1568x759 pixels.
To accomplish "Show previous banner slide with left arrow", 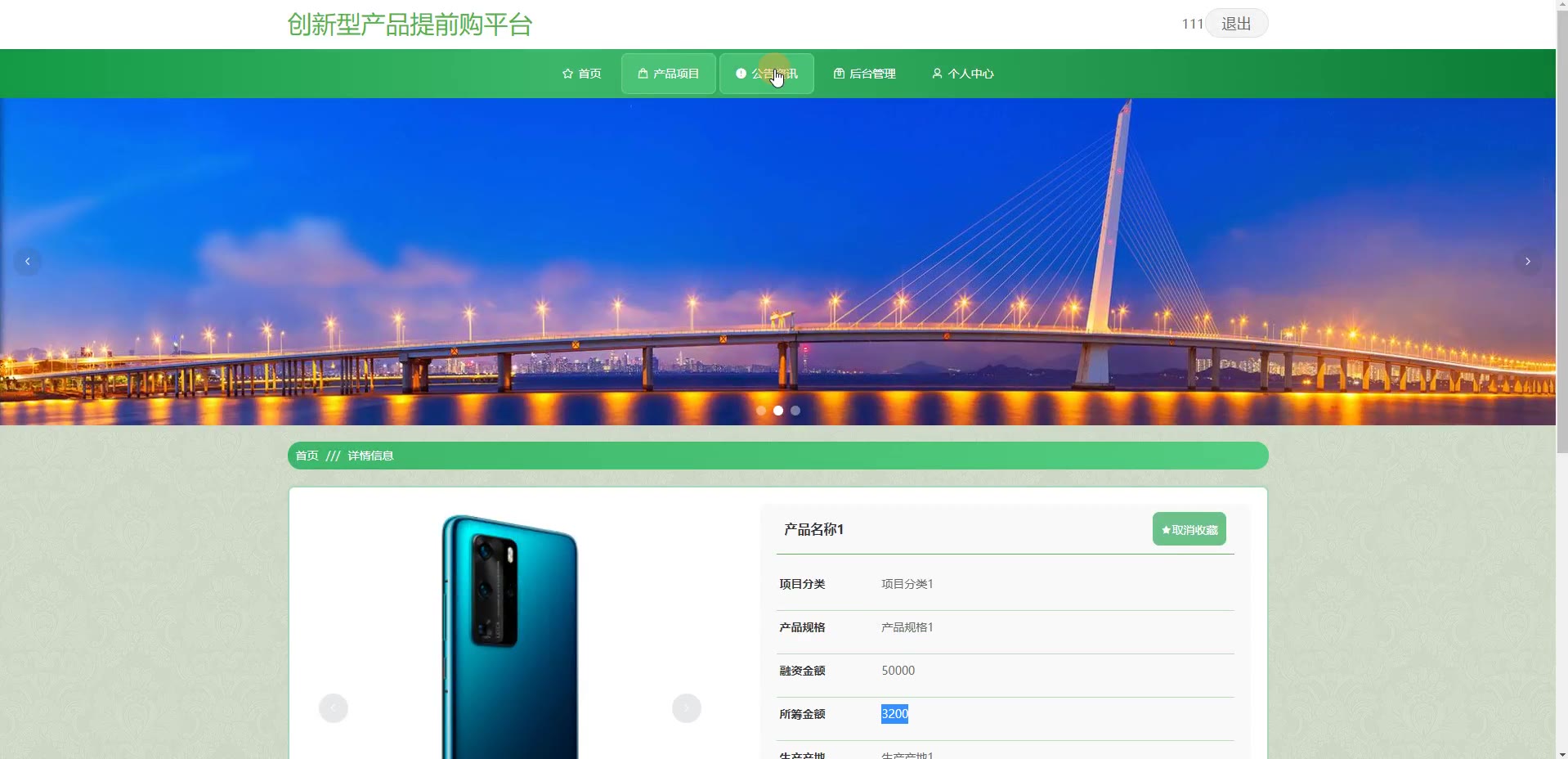I will 28,262.
